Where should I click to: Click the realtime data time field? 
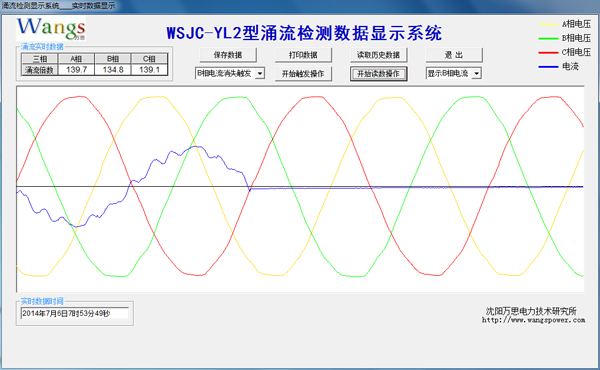tap(75, 313)
